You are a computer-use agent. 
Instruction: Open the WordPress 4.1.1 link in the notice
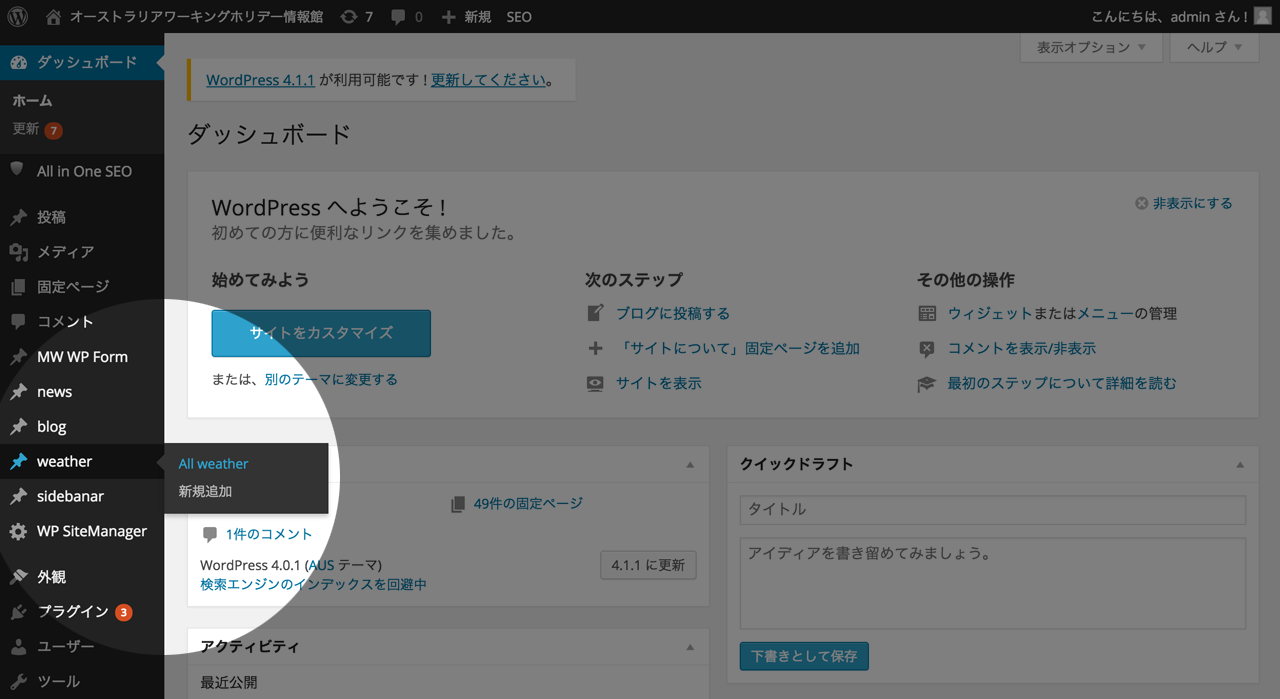coord(260,80)
